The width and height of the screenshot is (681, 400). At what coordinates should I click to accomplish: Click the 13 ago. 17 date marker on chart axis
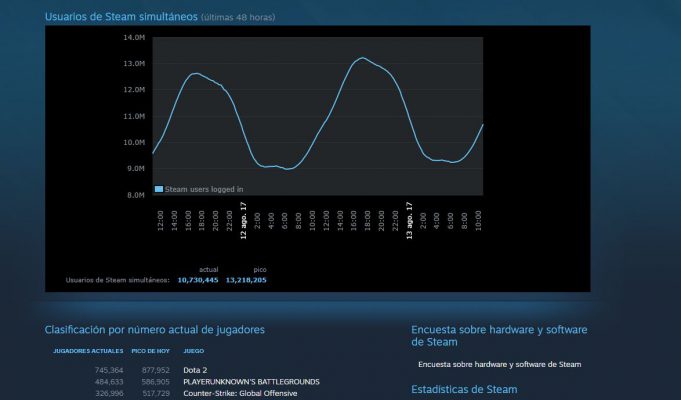[x=409, y=218]
